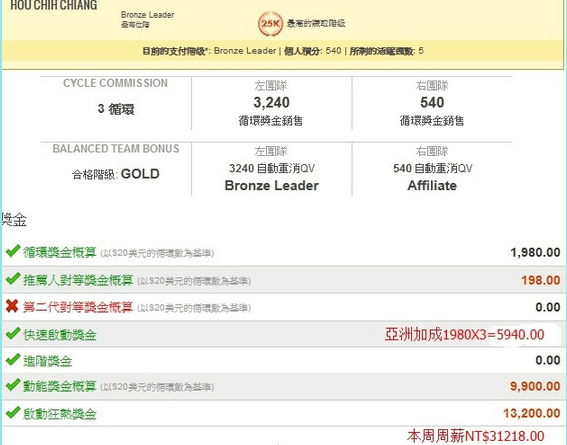This screenshot has height=445, width=567.
Task: Click green checkmark beside 循環獎金概算
Action: [13, 251]
